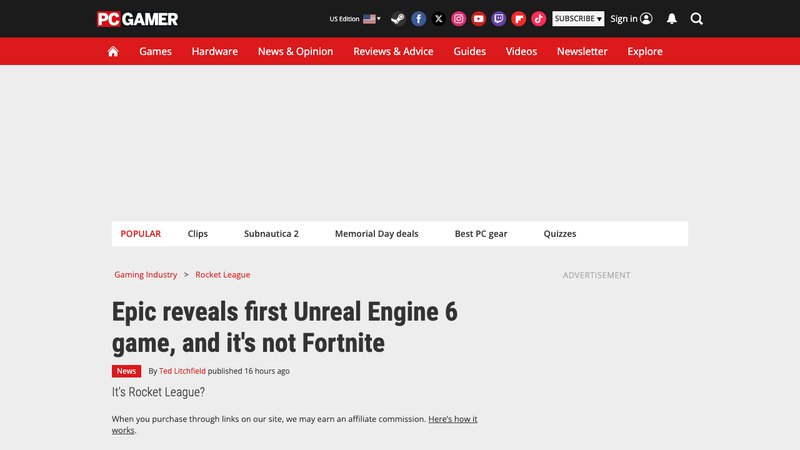This screenshot has width=800, height=450.
Task: Expand the Subscribe dropdown
Action: [578, 18]
